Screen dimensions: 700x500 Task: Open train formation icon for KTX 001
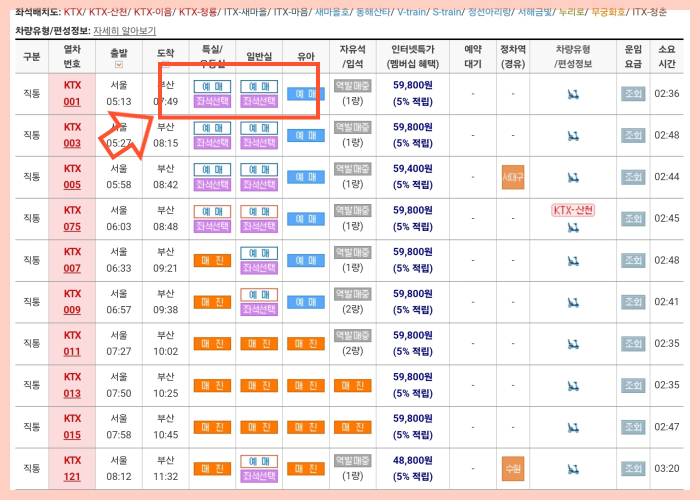click(573, 94)
